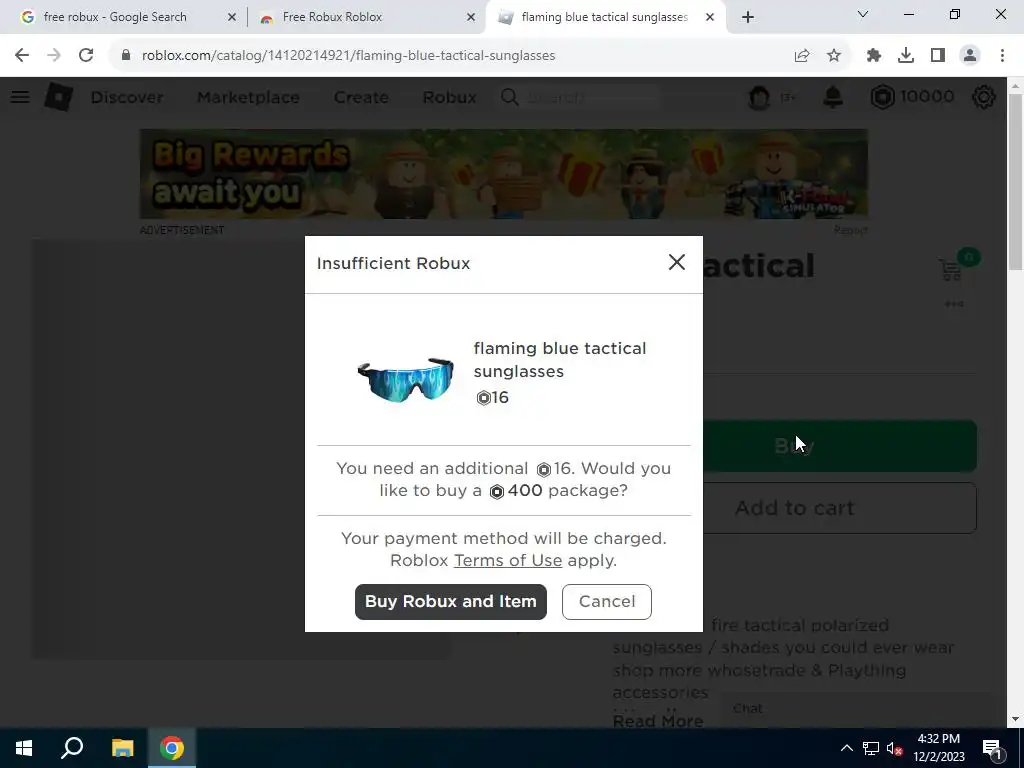Open Marketplace in Roblox navigation

click(248, 97)
